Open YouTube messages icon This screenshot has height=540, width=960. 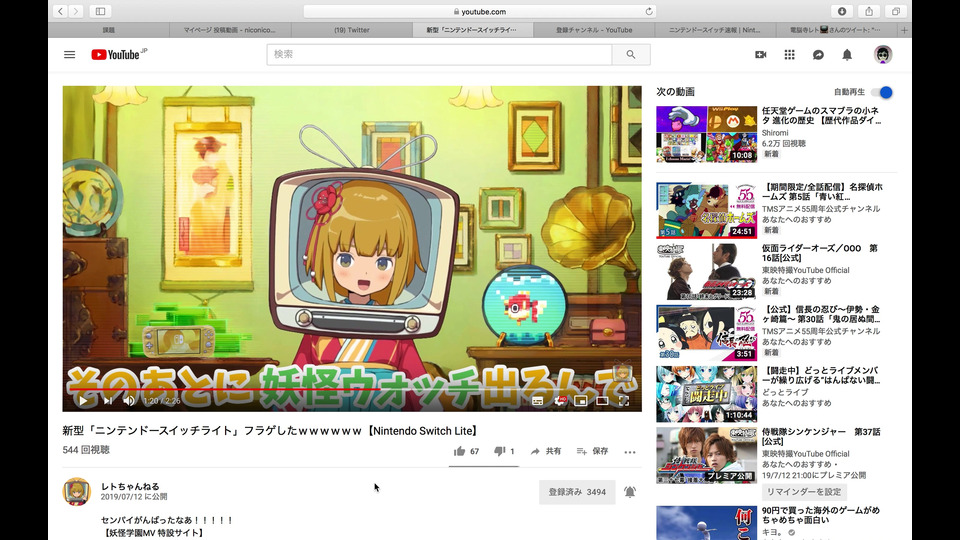(818, 54)
